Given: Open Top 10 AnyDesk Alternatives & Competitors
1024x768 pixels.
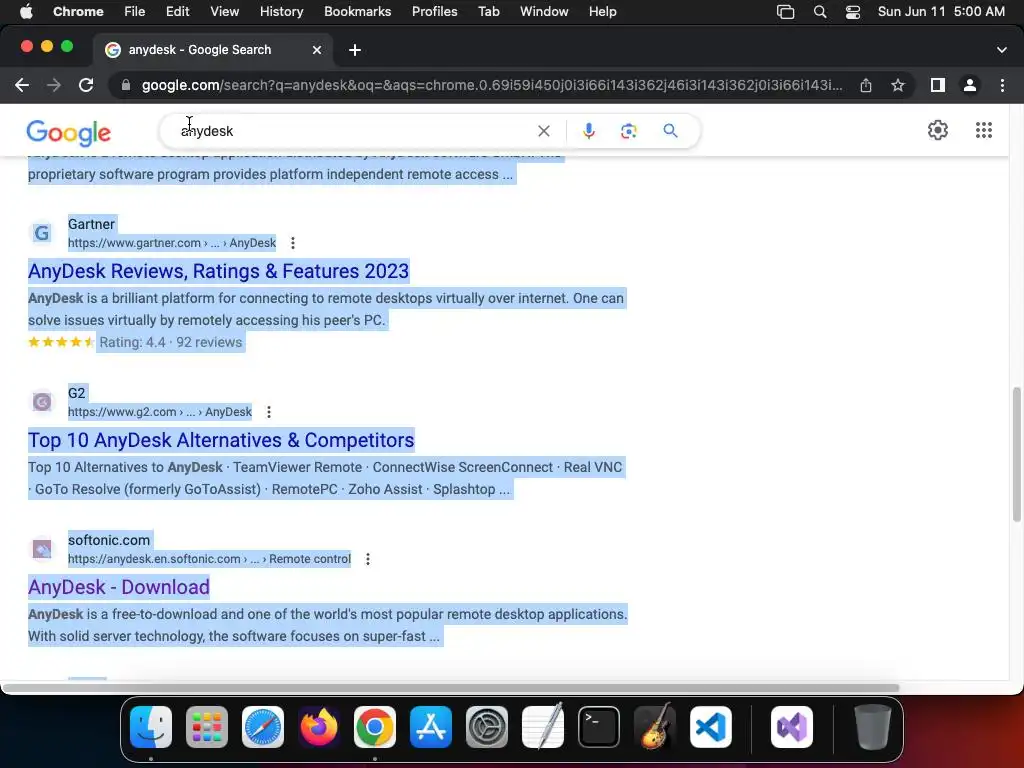Looking at the screenshot, I should point(221,440).
